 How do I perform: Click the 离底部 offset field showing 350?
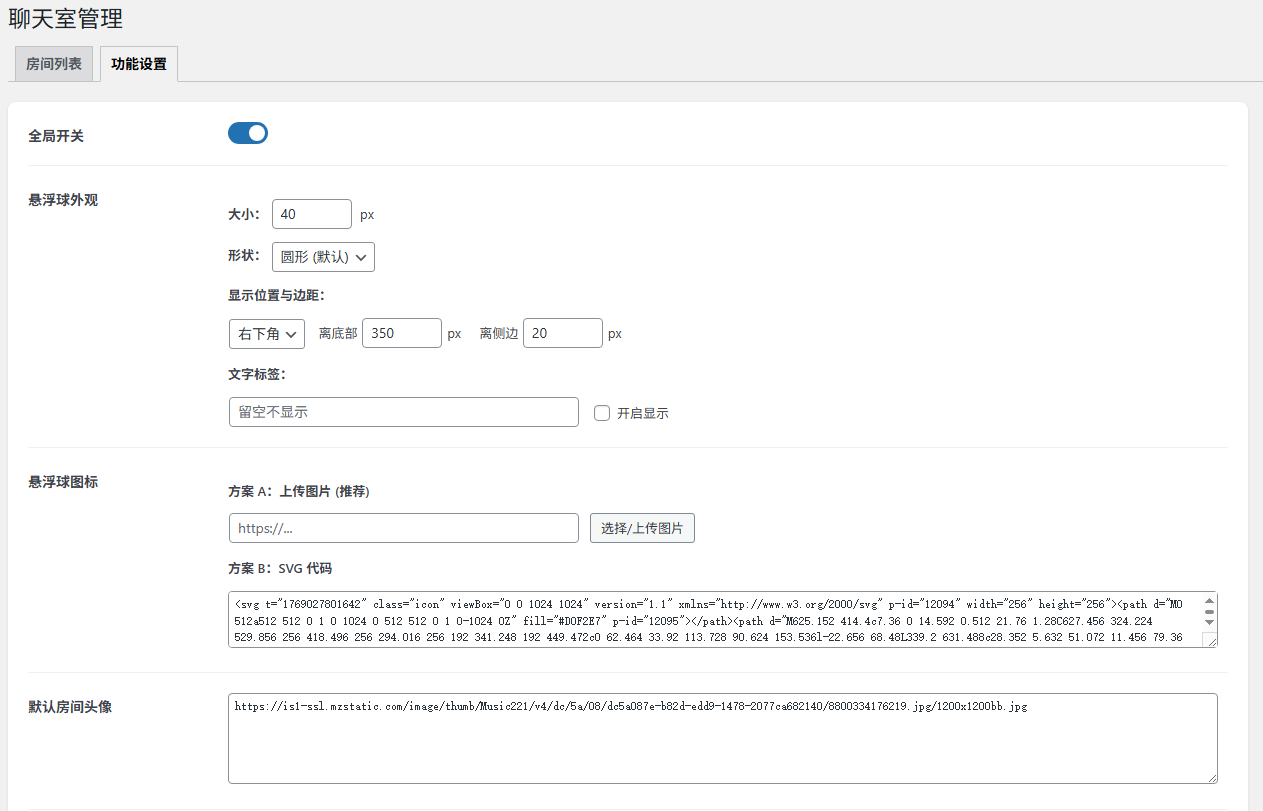(401, 334)
